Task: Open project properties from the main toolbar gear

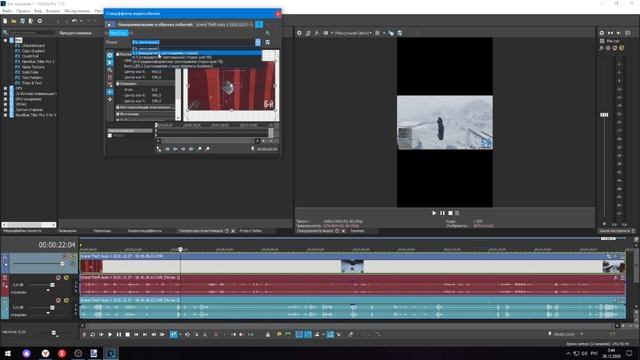Action: [40, 21]
